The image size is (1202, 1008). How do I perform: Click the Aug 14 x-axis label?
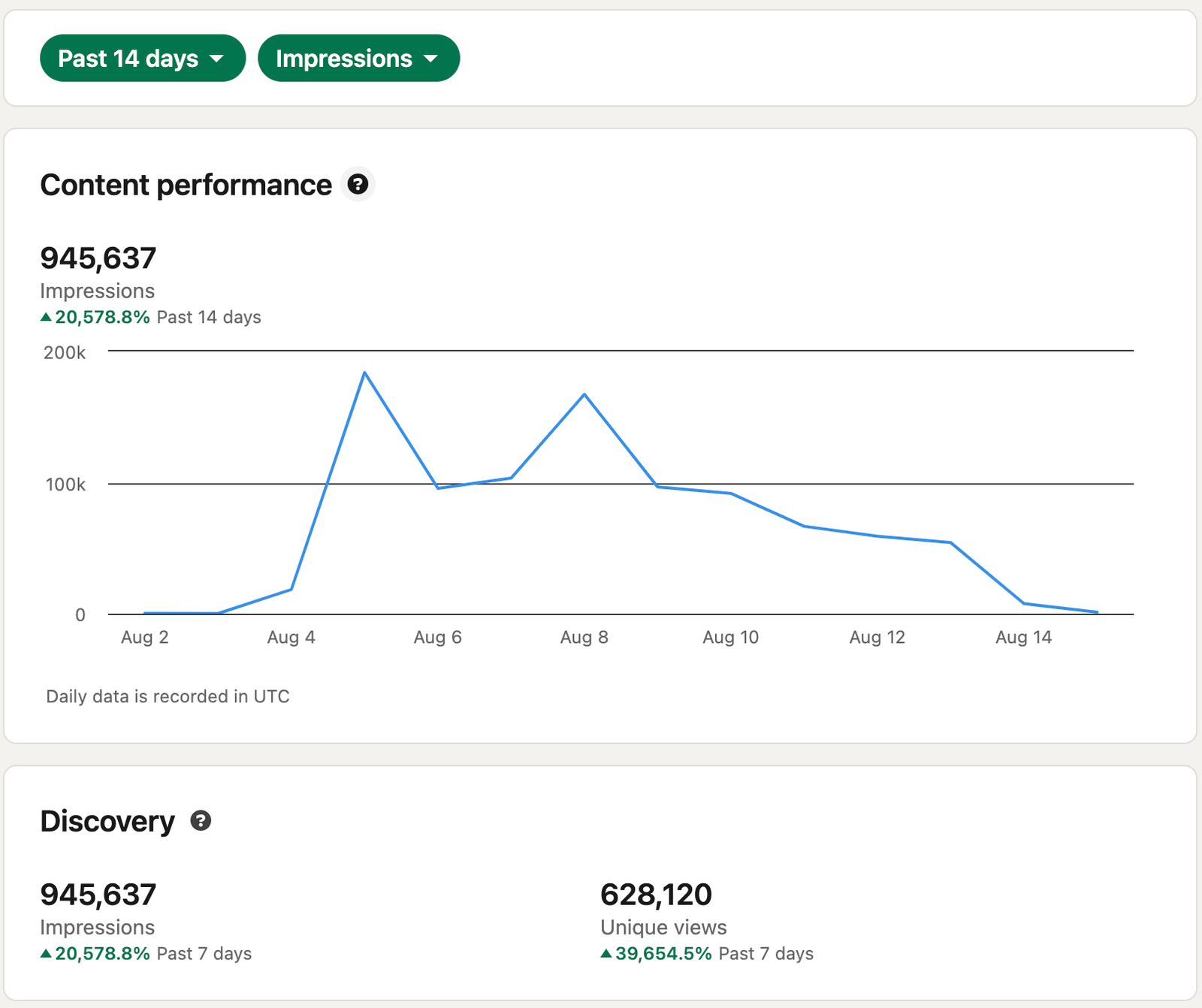(1024, 637)
